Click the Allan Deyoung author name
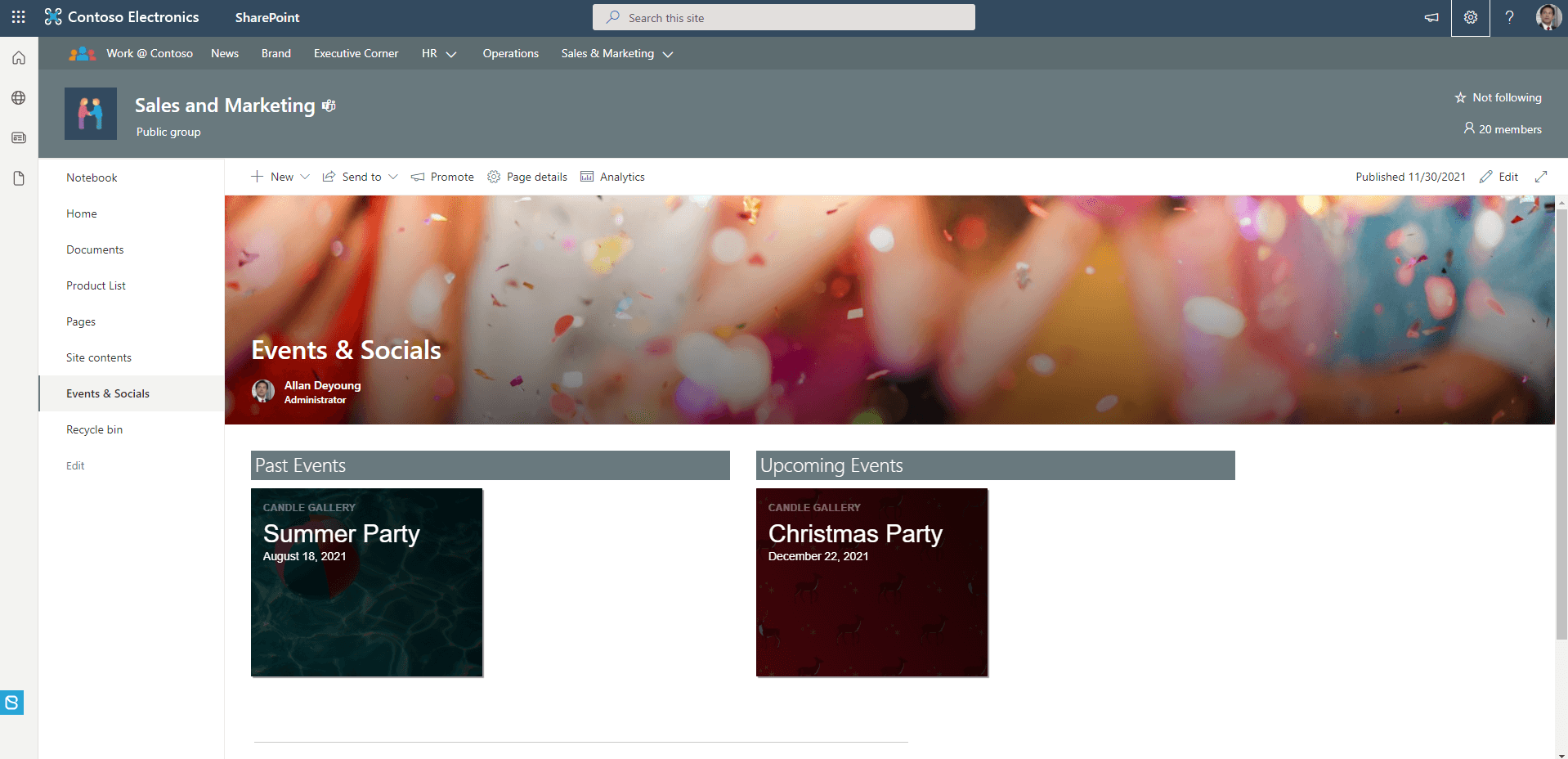1568x759 pixels. (x=322, y=385)
